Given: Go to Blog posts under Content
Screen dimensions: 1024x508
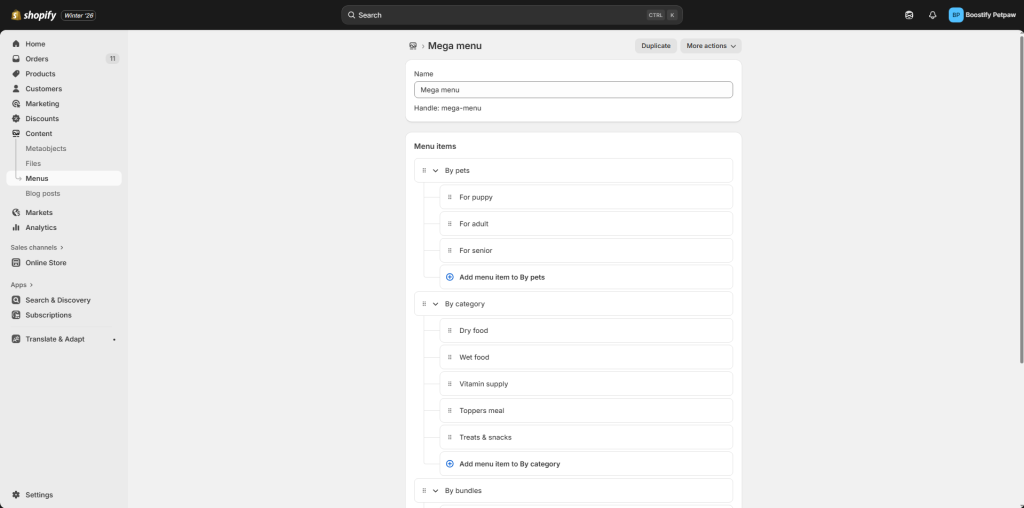Looking at the screenshot, I should click(x=43, y=193).
